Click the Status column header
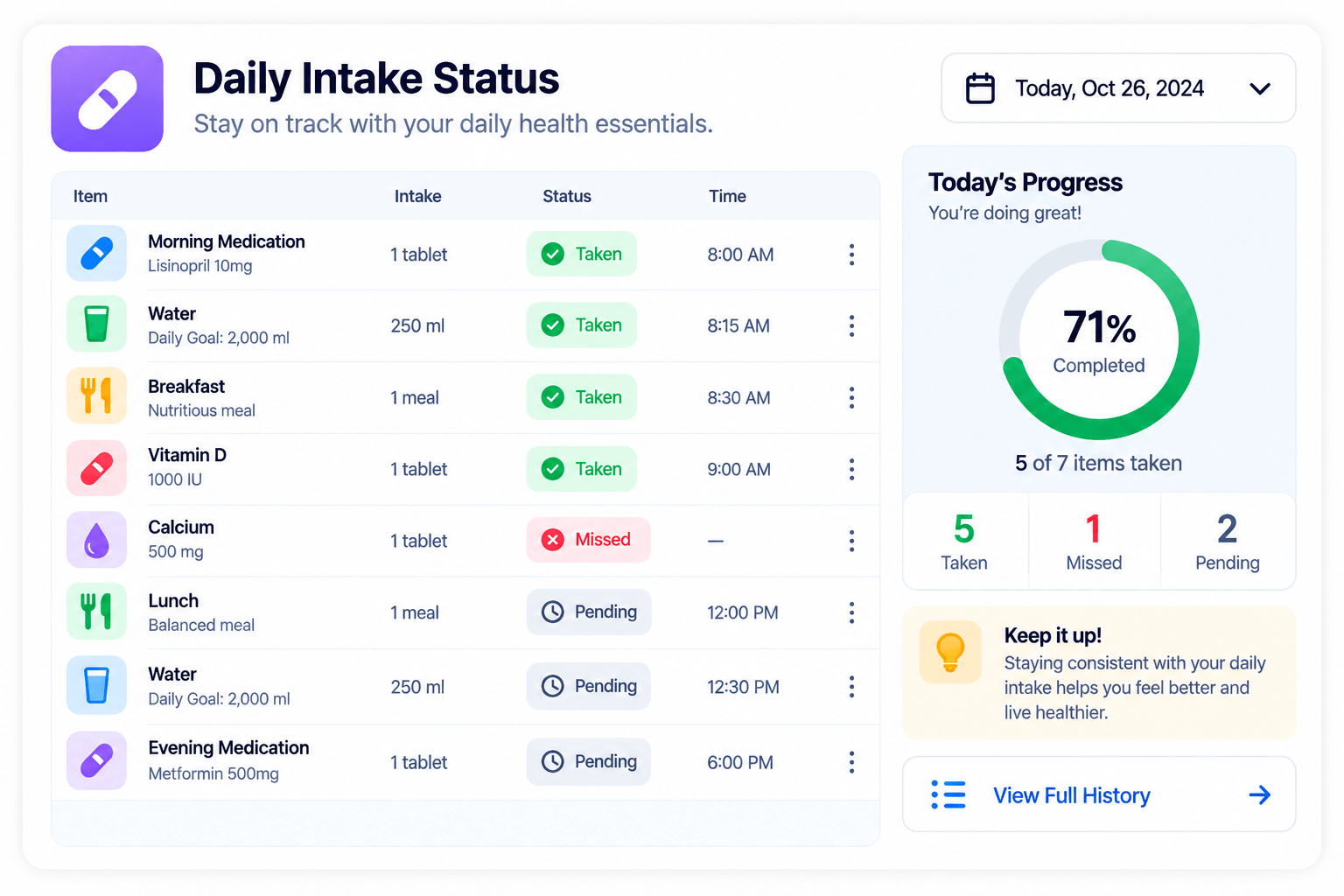Image resolution: width=1344 pixels, height=896 pixels. [x=567, y=196]
